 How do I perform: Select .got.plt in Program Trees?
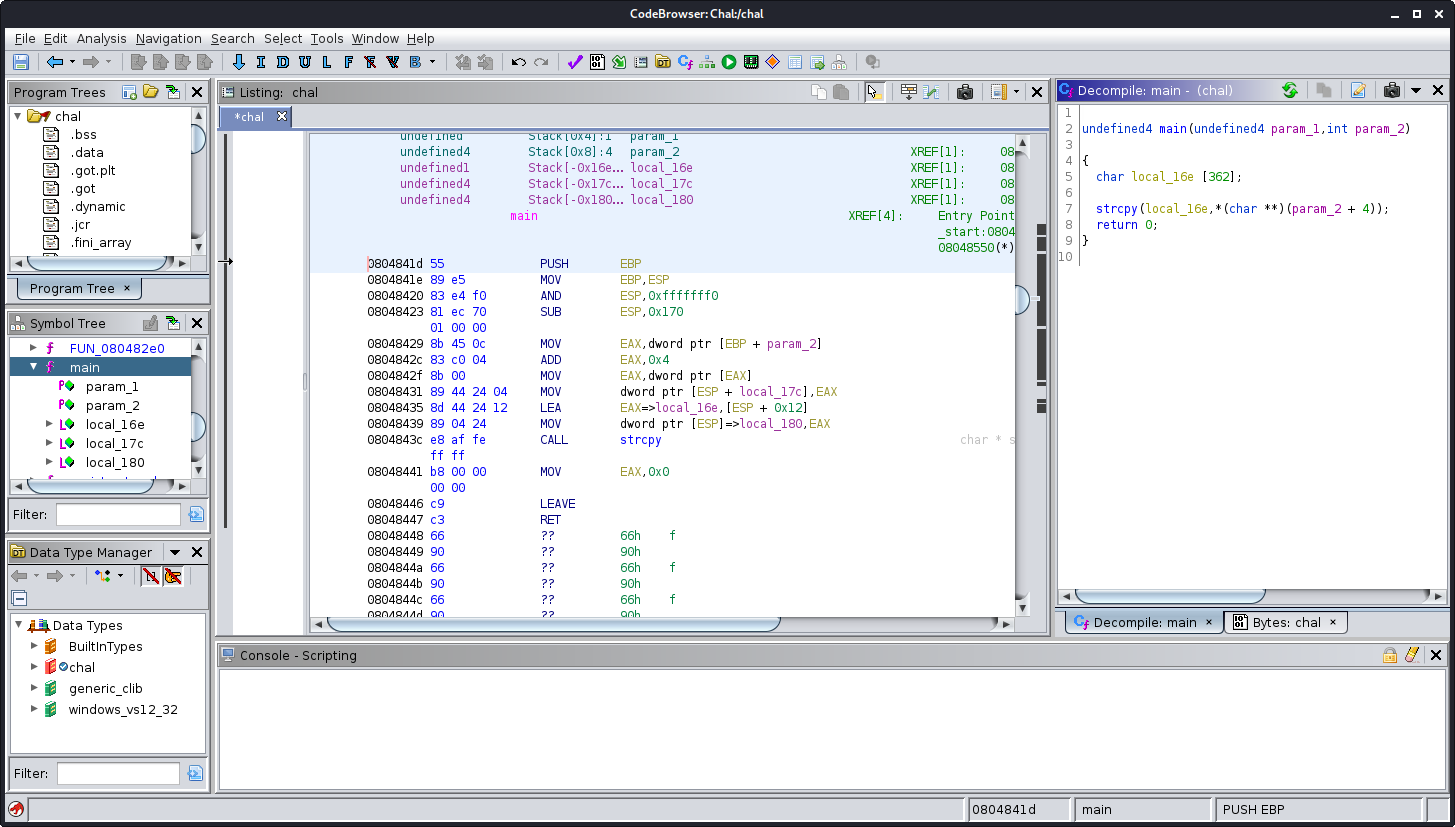click(x=93, y=170)
